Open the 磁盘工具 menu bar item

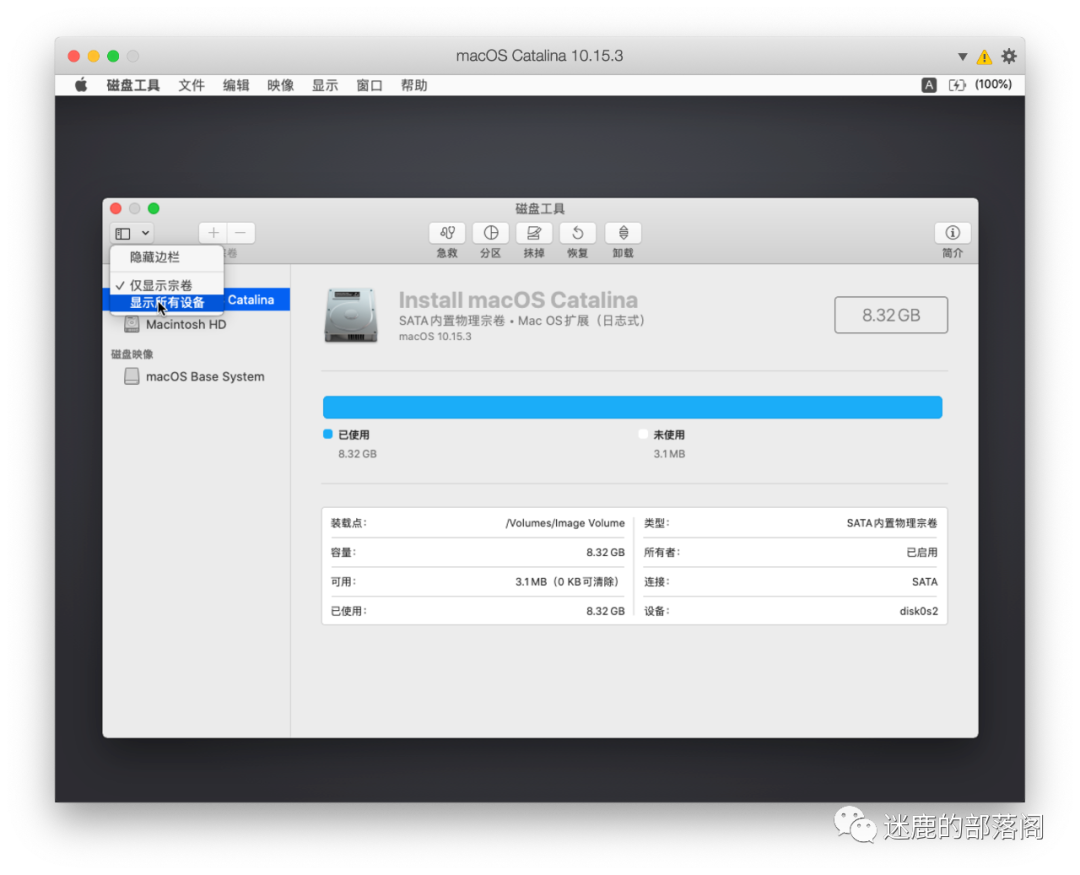point(133,85)
